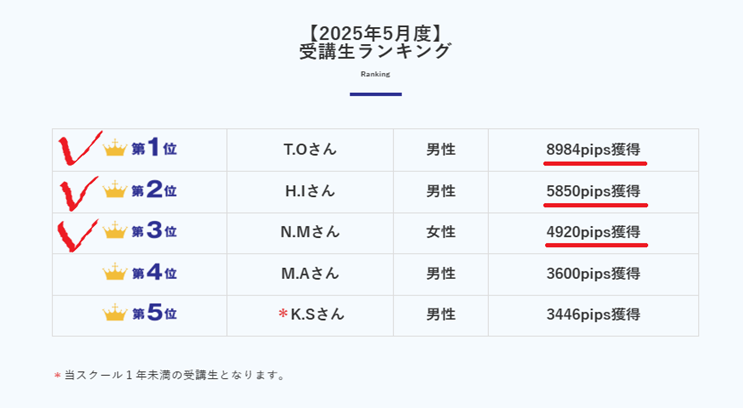Select the T.Oさん name cell
The height and width of the screenshot is (408, 743).
tap(310, 150)
